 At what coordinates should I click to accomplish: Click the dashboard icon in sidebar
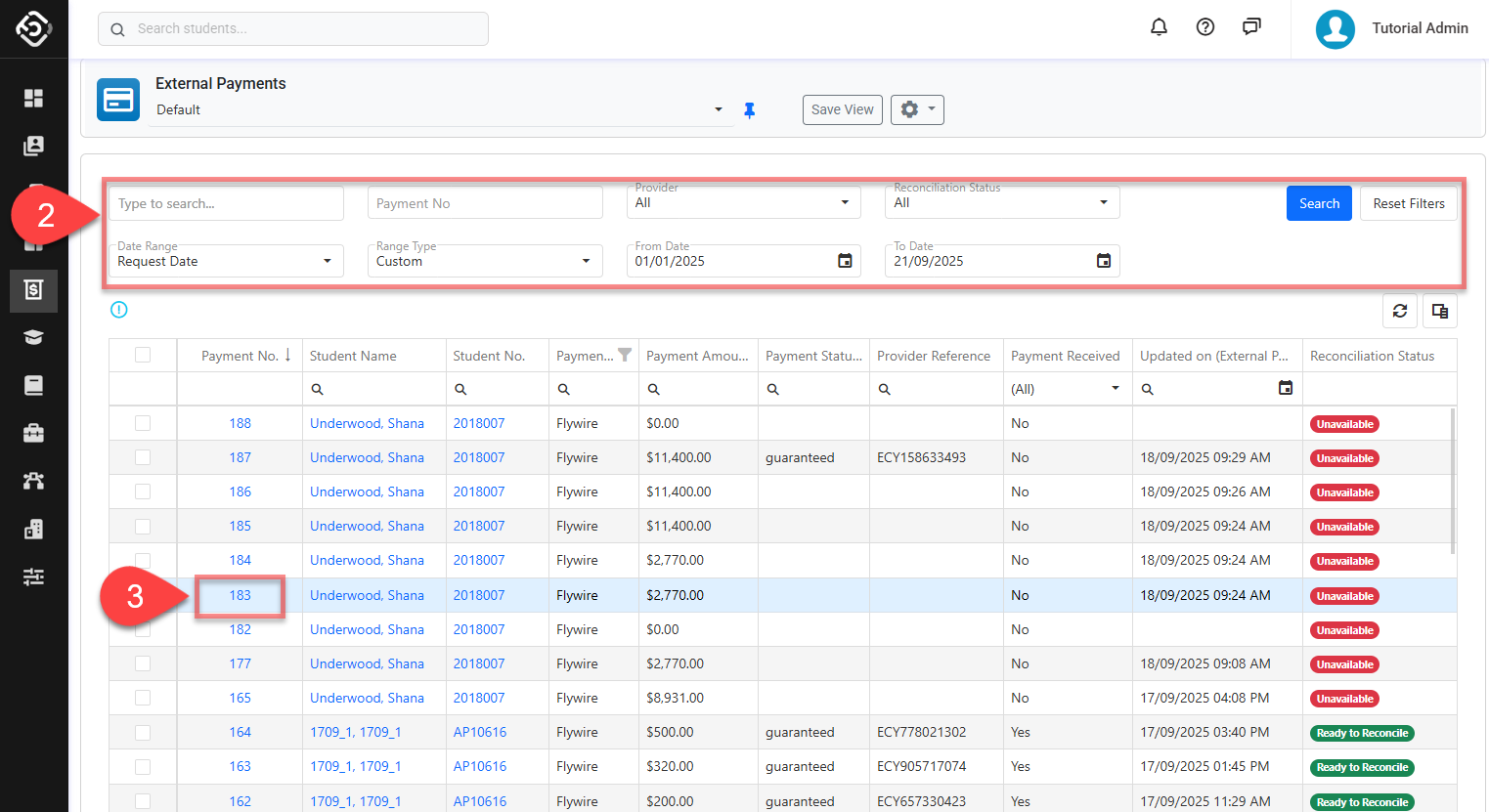[x=33, y=98]
